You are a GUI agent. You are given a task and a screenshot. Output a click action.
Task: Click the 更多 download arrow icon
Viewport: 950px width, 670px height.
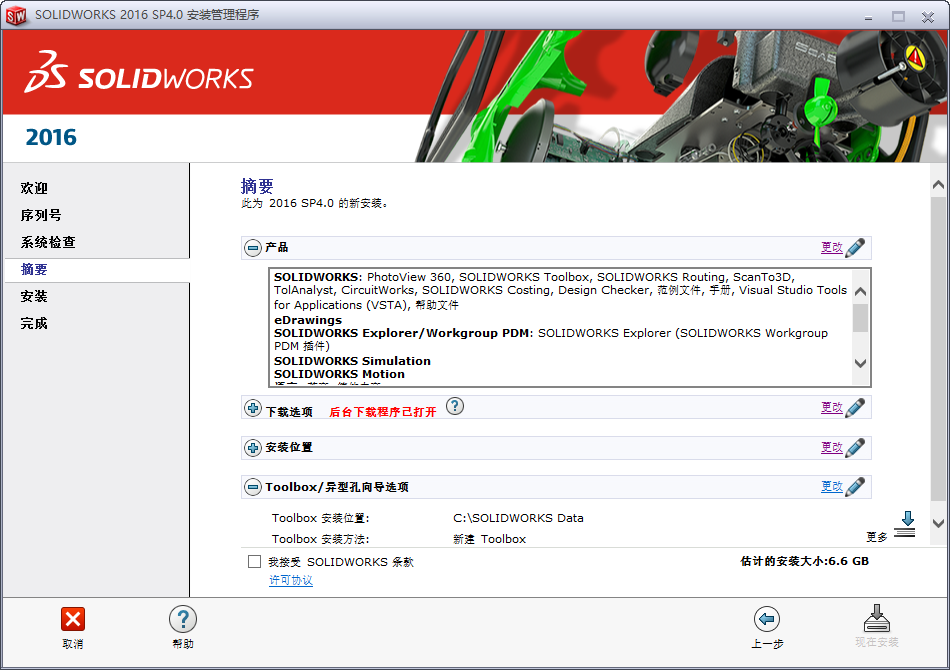[x=906, y=525]
